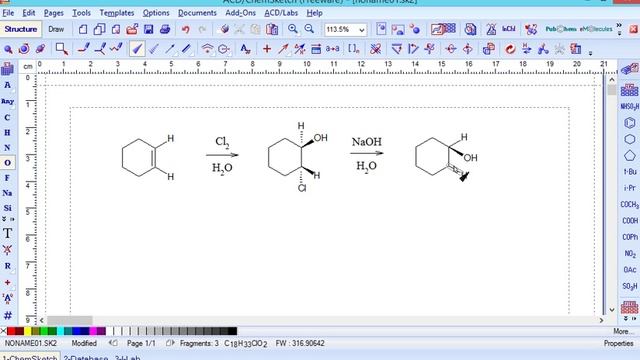640x360 pixels.
Task: Open the InChI generation tool
Action: tap(509, 29)
